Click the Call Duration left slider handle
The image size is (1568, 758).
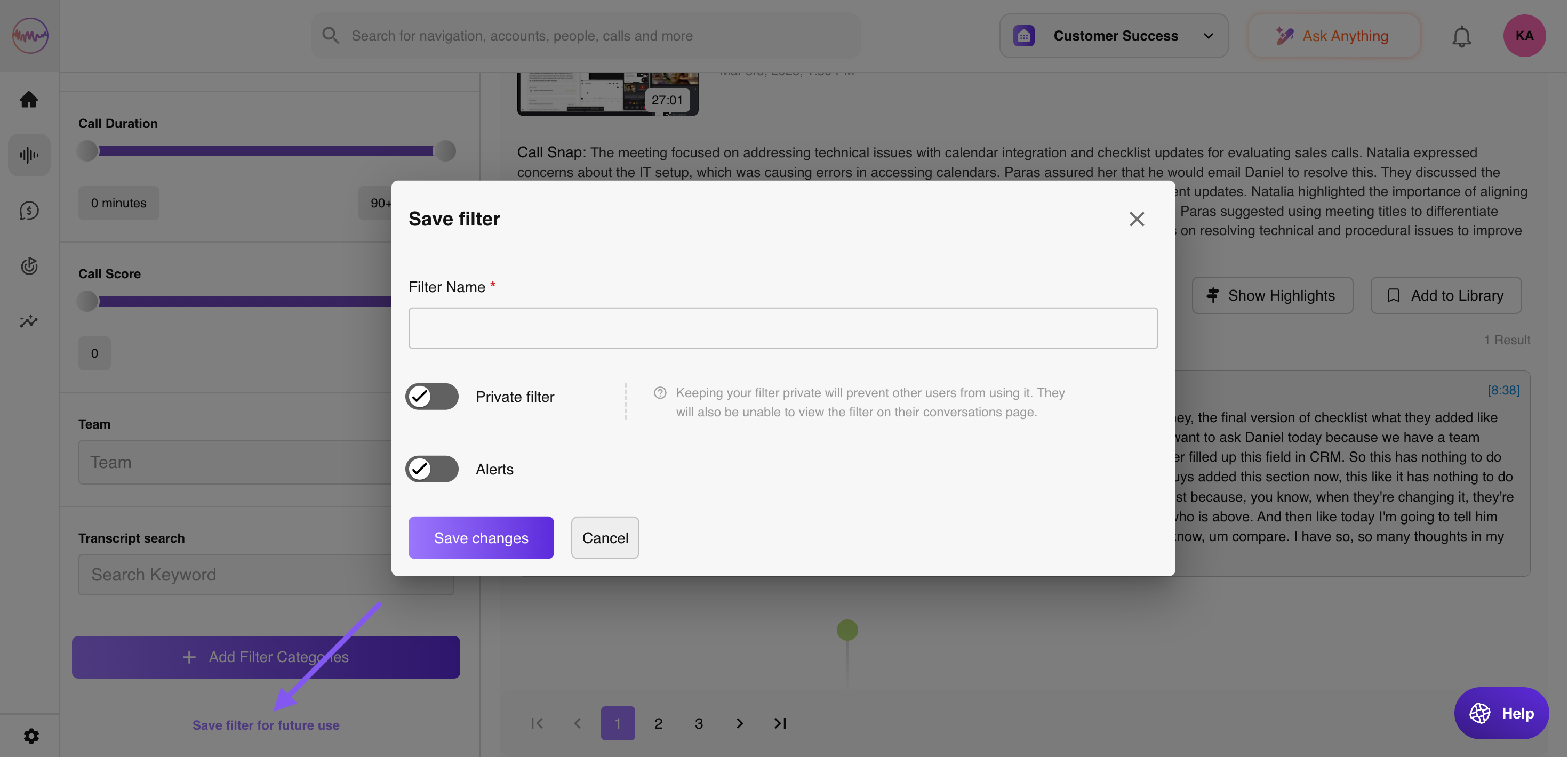[x=87, y=151]
